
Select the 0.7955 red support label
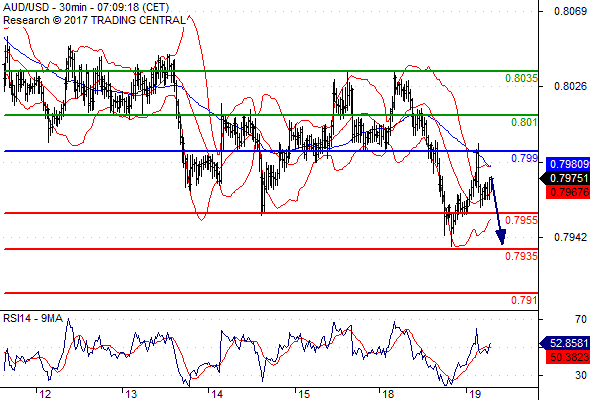(521, 220)
